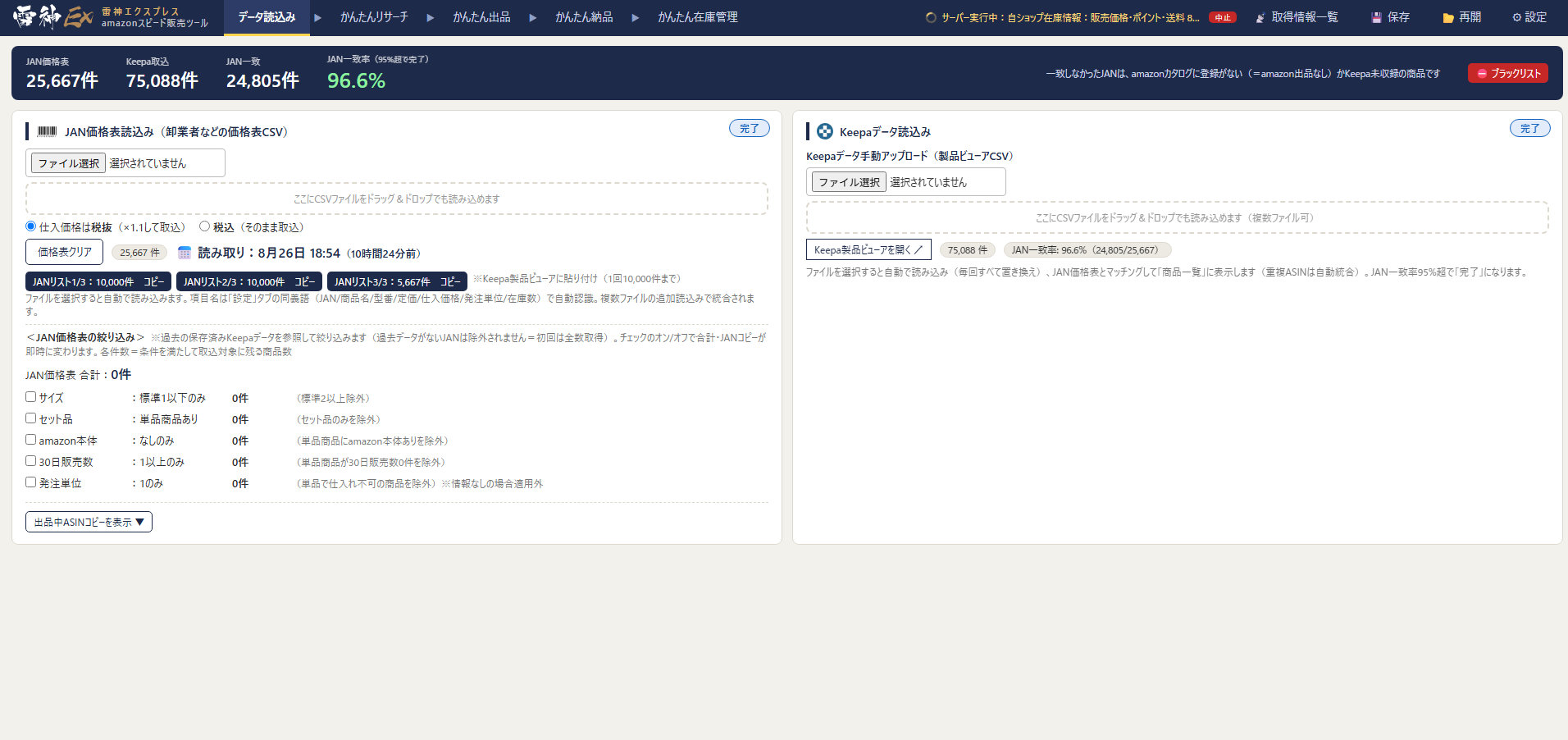
Task: Click Keepa製品ビューアを開く link button
Action: [868, 249]
